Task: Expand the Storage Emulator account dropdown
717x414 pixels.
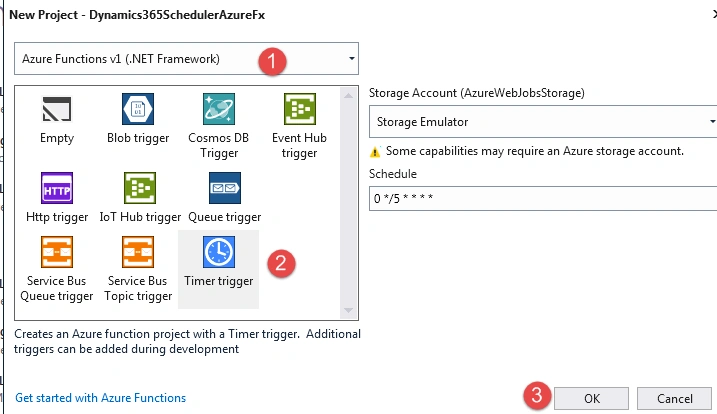Action: [x=543, y=122]
